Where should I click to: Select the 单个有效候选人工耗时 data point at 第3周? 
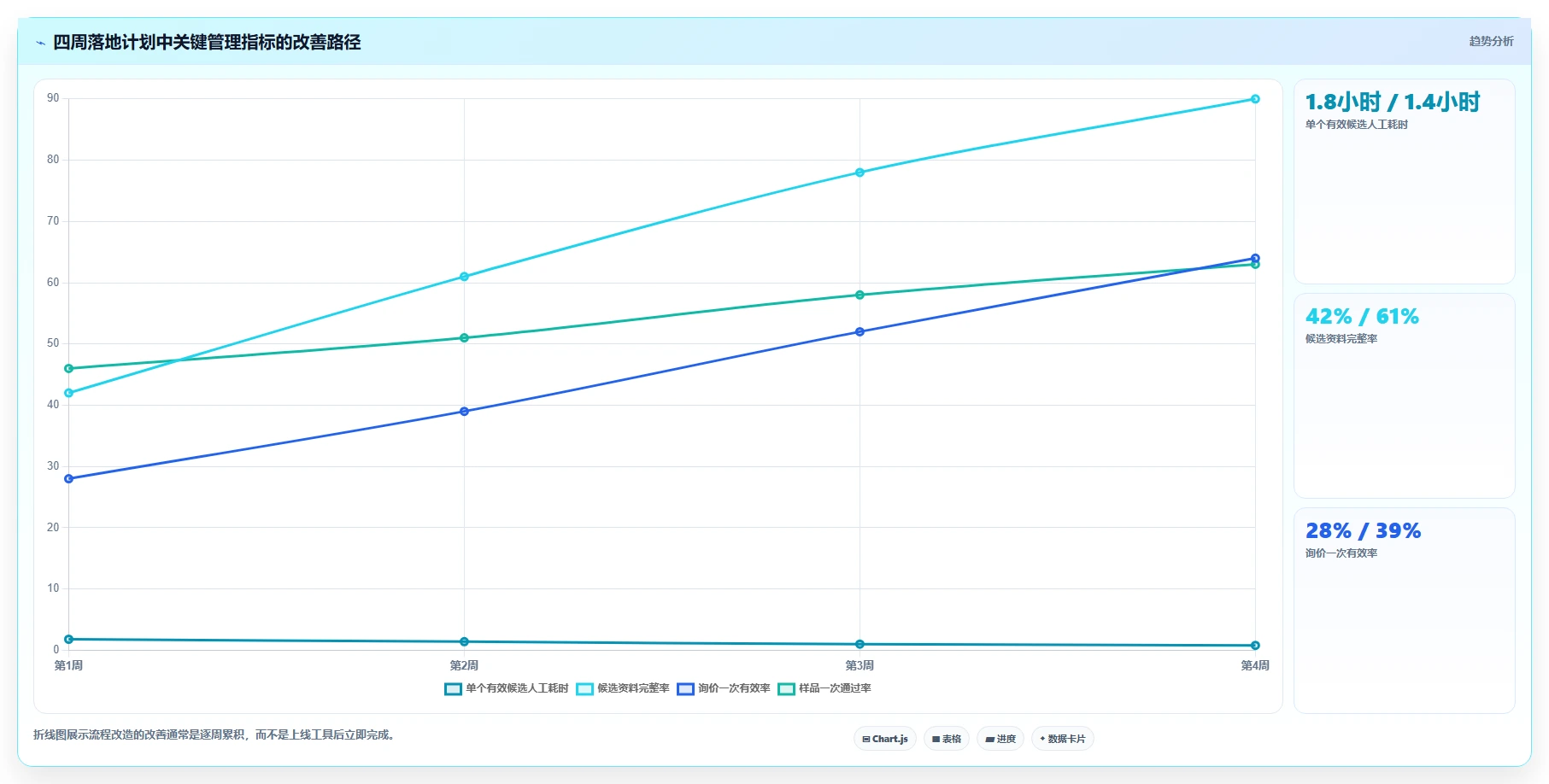coord(860,644)
